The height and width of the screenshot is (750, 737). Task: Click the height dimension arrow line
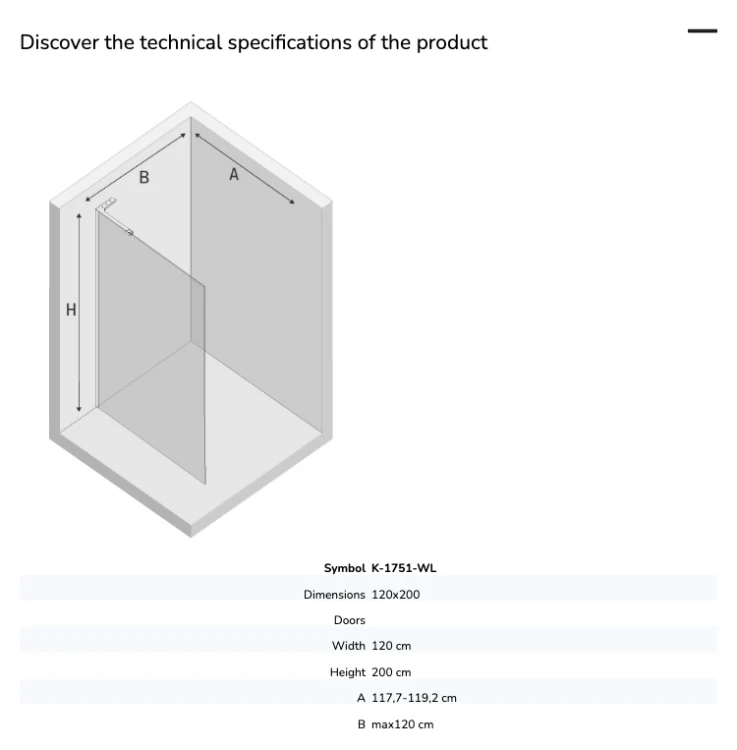point(79,312)
